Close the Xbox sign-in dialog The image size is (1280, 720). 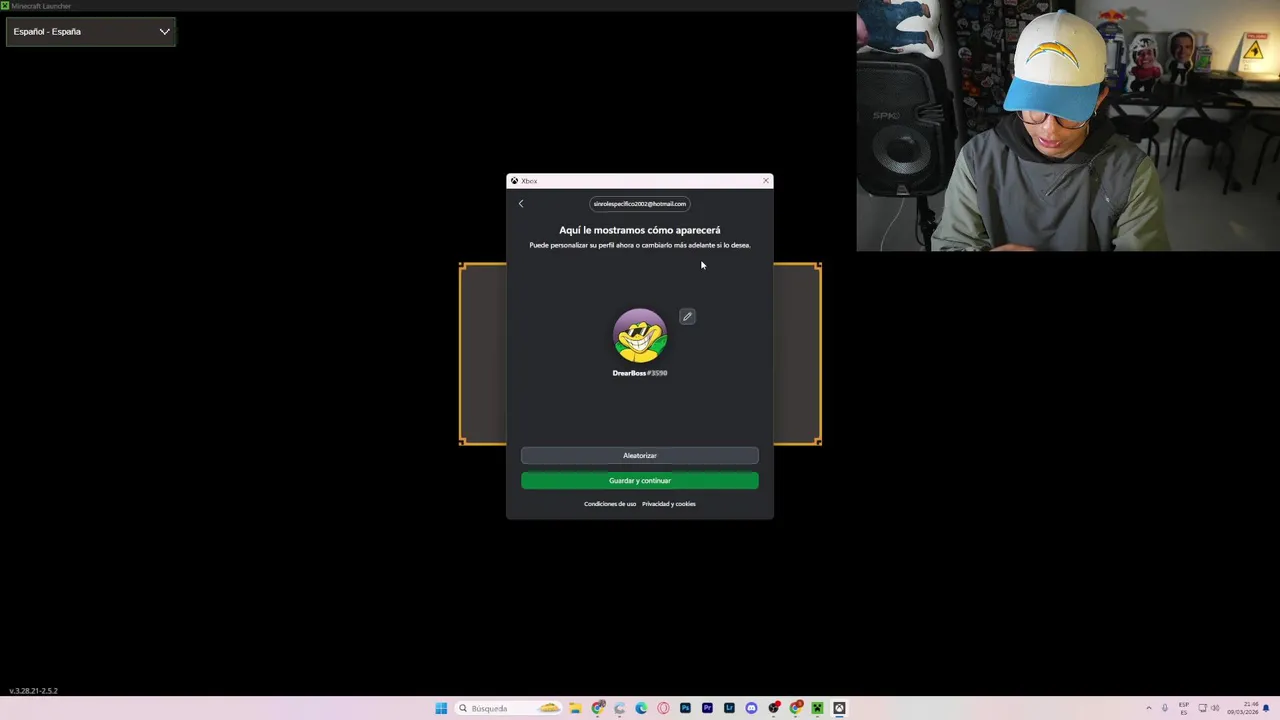pyautogui.click(x=766, y=181)
